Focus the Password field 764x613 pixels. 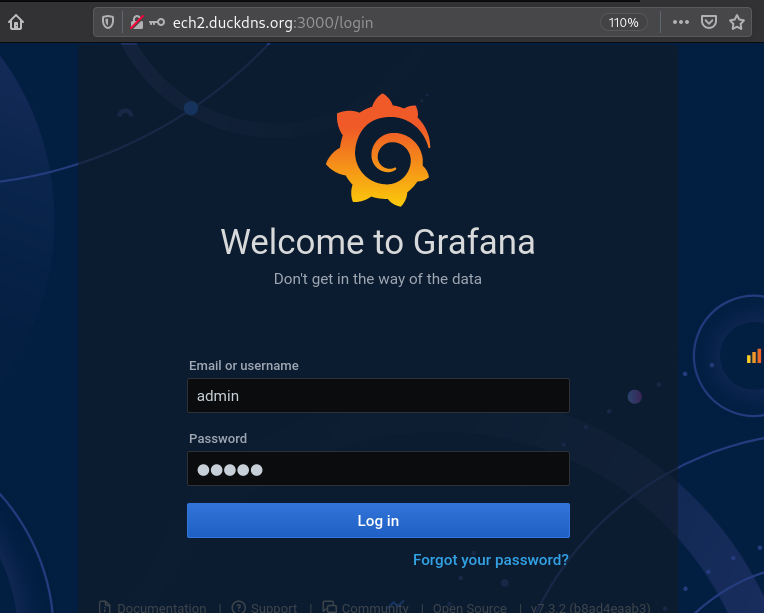click(x=378, y=468)
